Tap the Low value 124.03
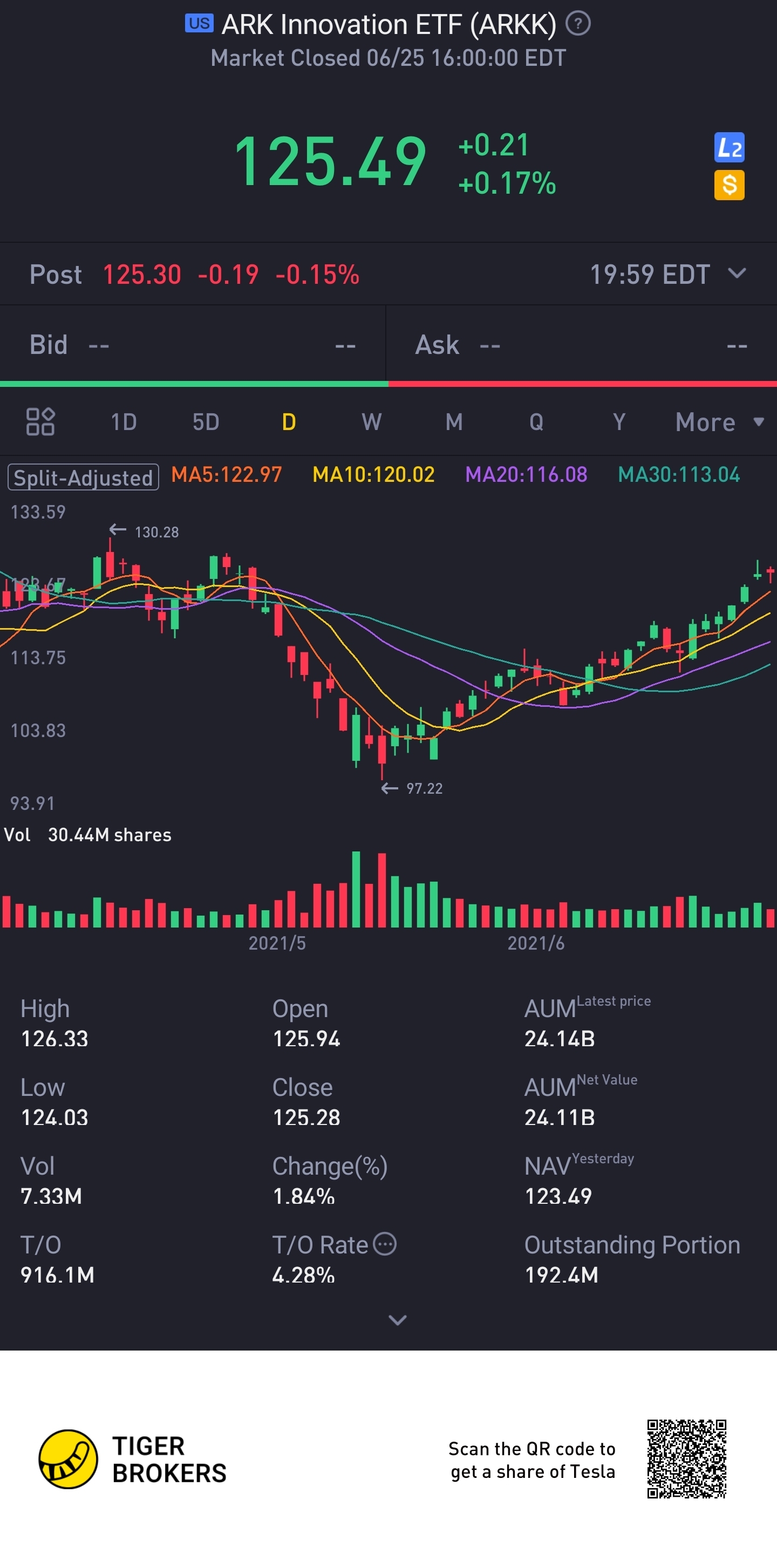 (x=55, y=1117)
